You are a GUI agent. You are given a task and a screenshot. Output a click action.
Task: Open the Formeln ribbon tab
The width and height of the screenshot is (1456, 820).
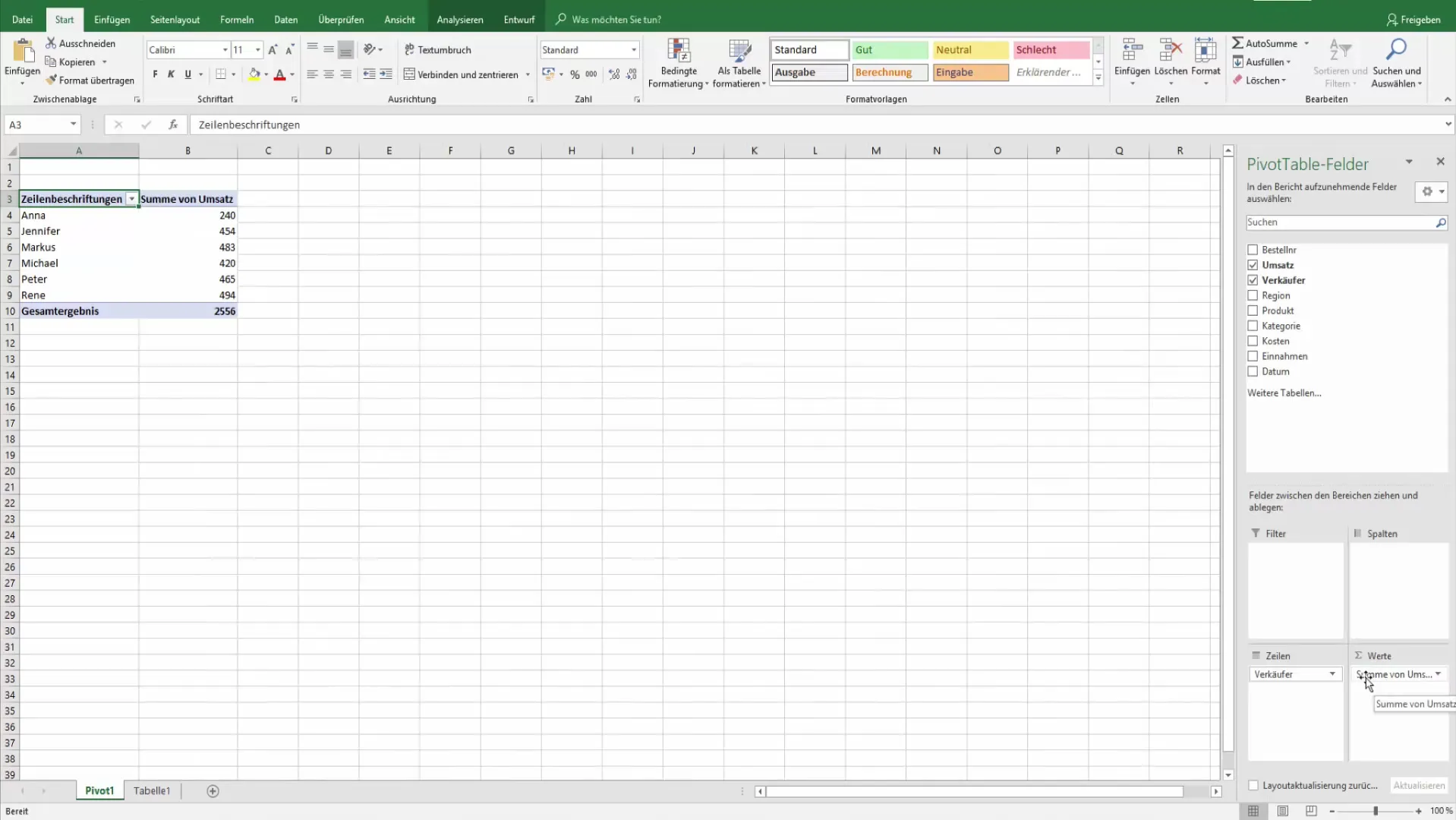click(x=237, y=19)
